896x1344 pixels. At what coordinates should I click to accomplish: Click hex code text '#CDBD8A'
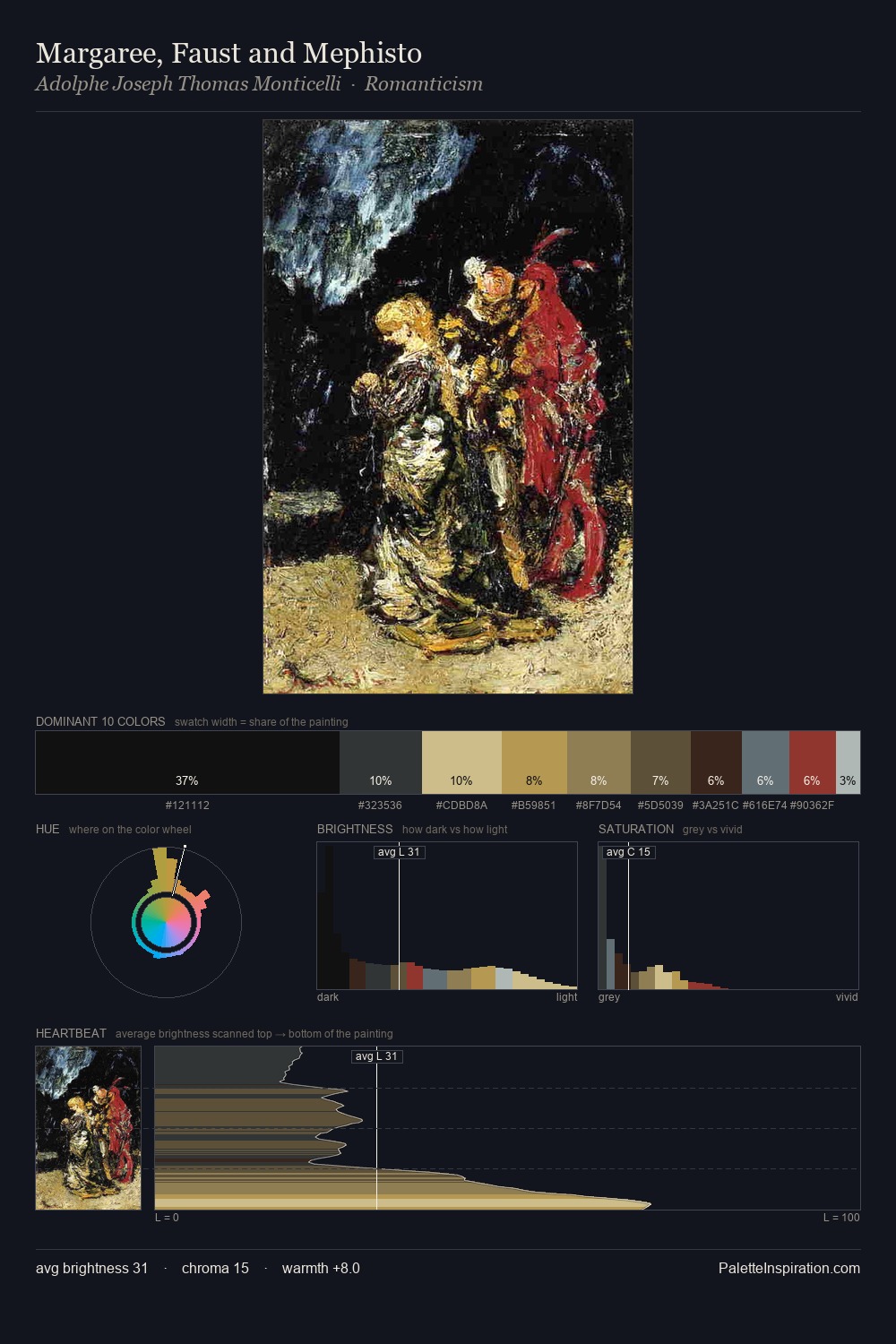tap(461, 805)
